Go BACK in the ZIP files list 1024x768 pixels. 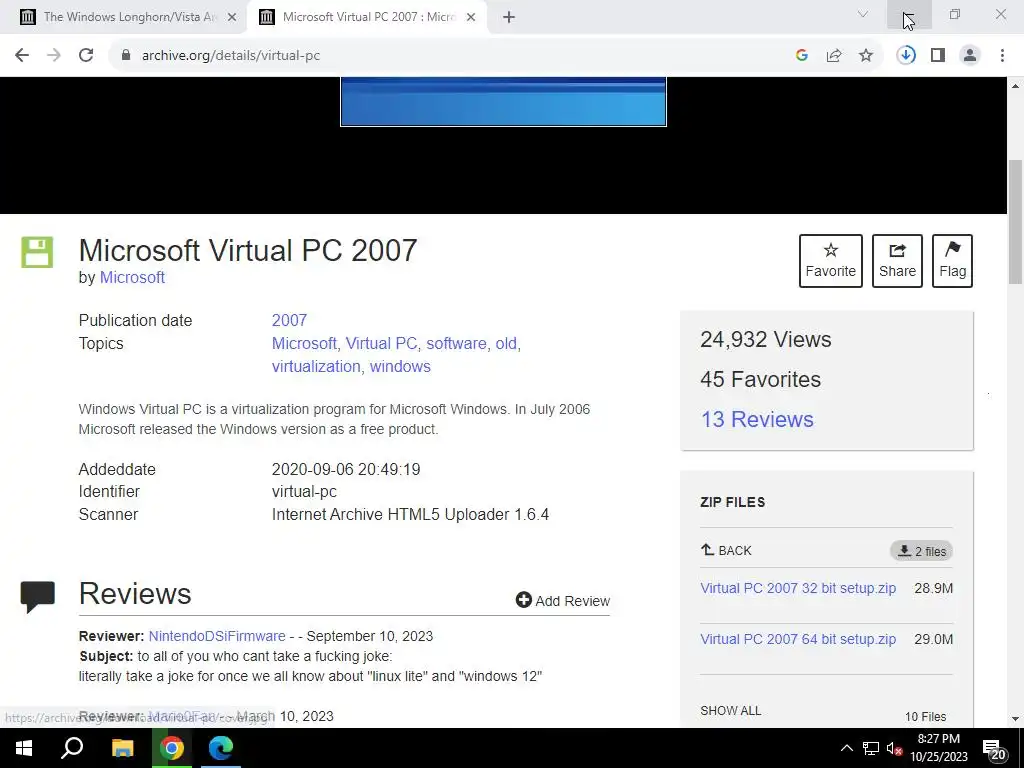(x=726, y=551)
